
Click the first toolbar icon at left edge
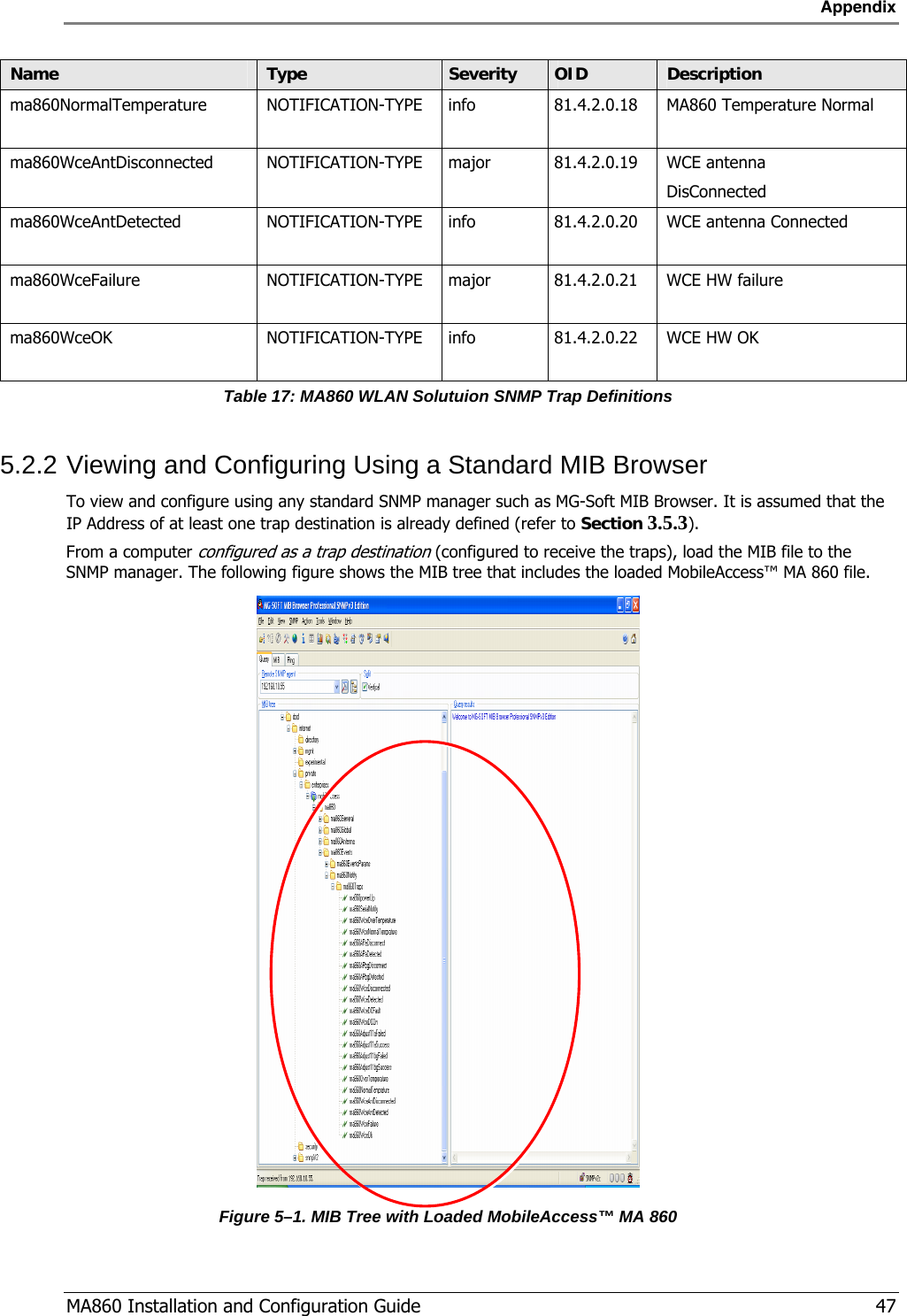[262, 638]
